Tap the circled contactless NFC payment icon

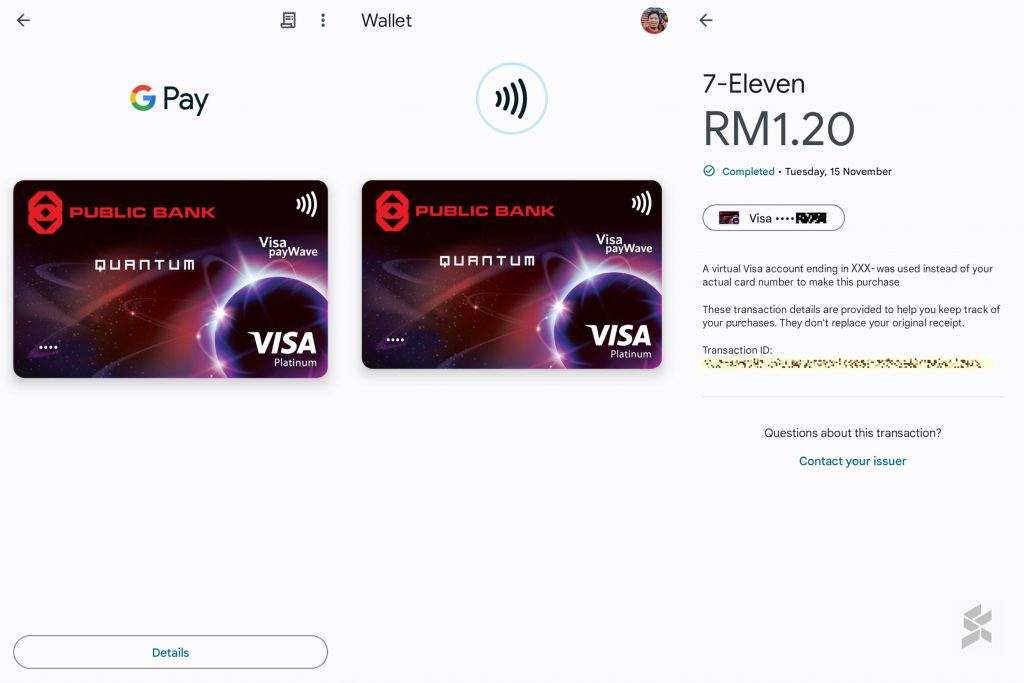click(x=511, y=99)
